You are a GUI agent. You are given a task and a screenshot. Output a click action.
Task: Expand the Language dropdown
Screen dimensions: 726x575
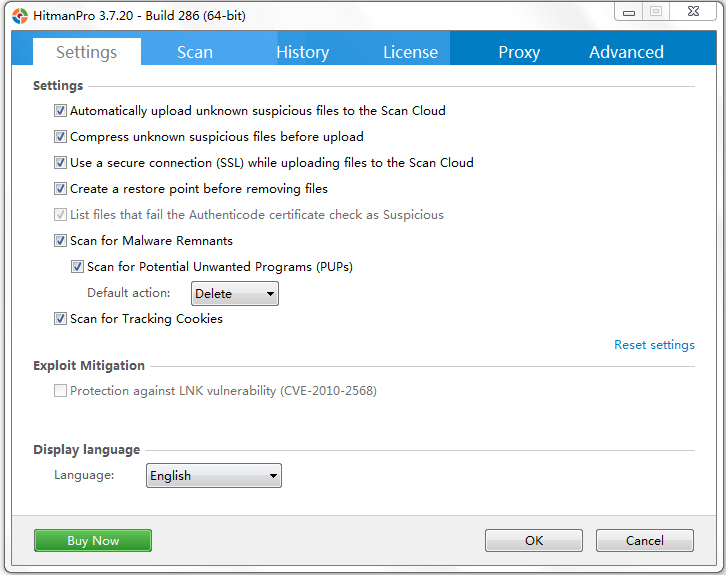[214, 476]
